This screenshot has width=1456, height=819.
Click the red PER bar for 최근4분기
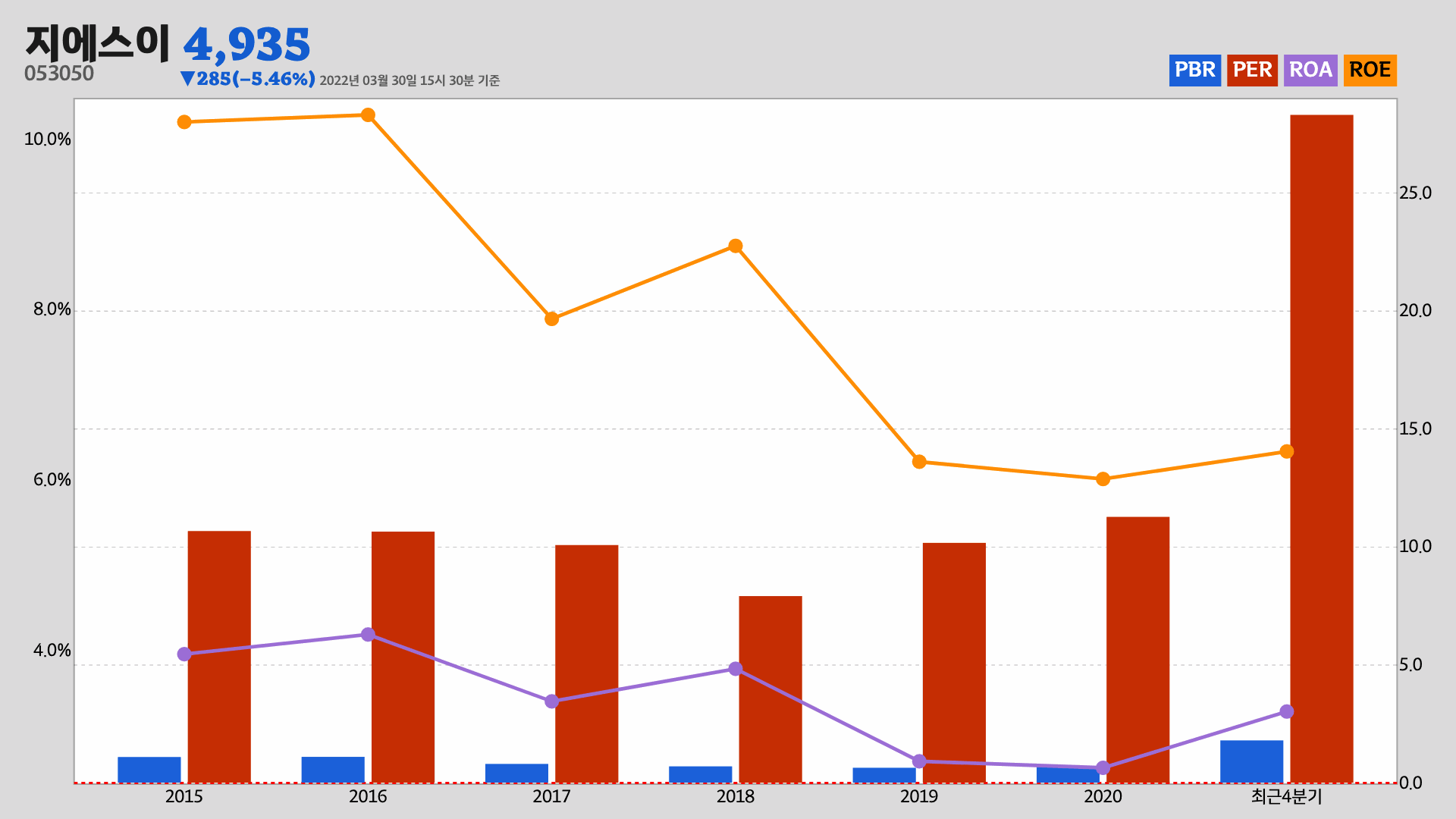click(1322, 448)
